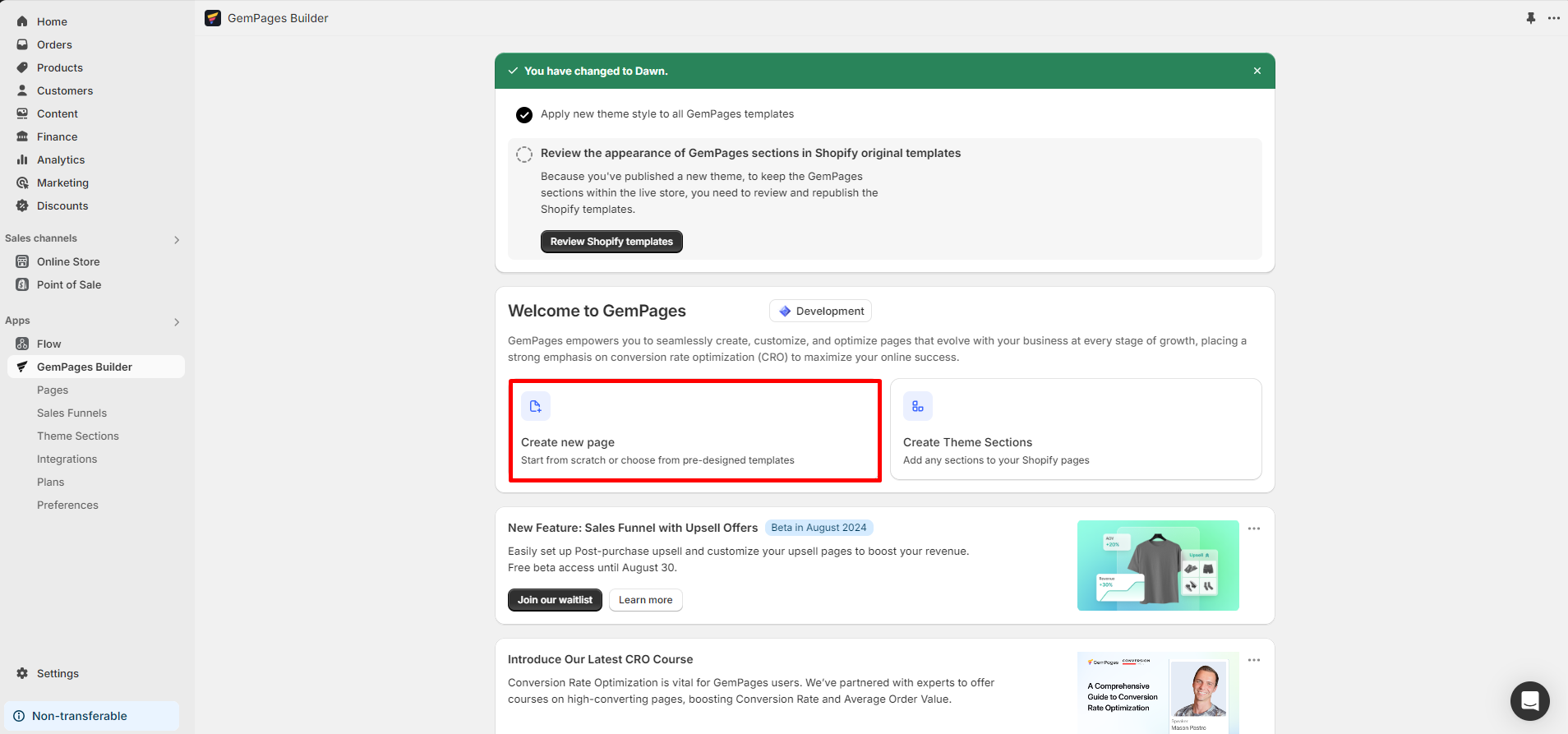
Task: Click the Flow app icon
Action: click(22, 344)
